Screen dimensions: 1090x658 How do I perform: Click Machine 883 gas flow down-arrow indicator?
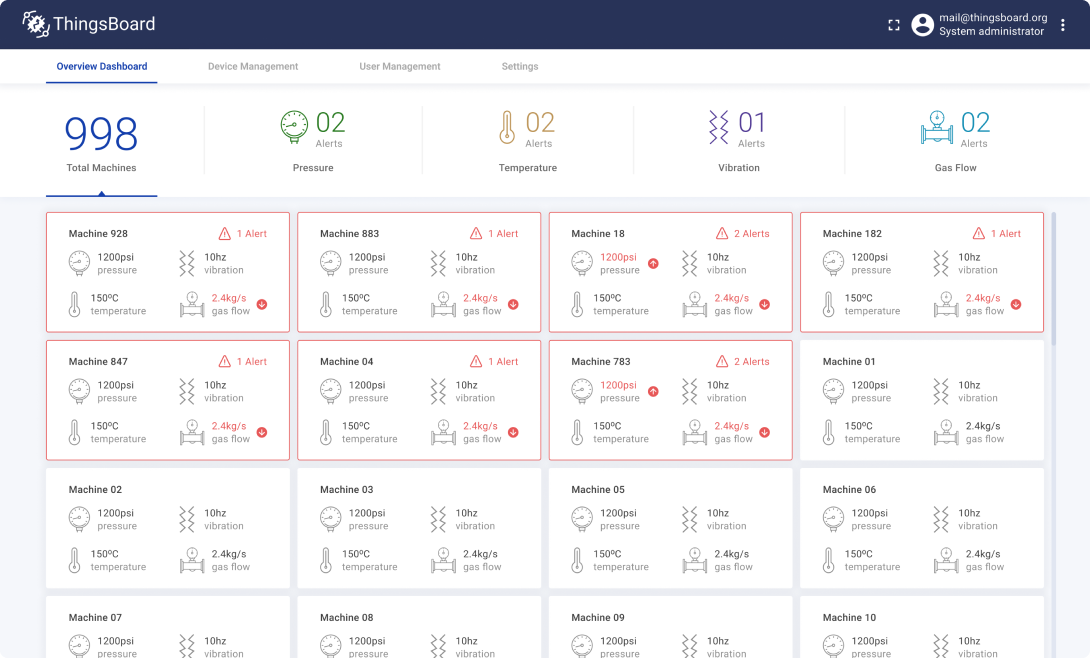pos(513,304)
